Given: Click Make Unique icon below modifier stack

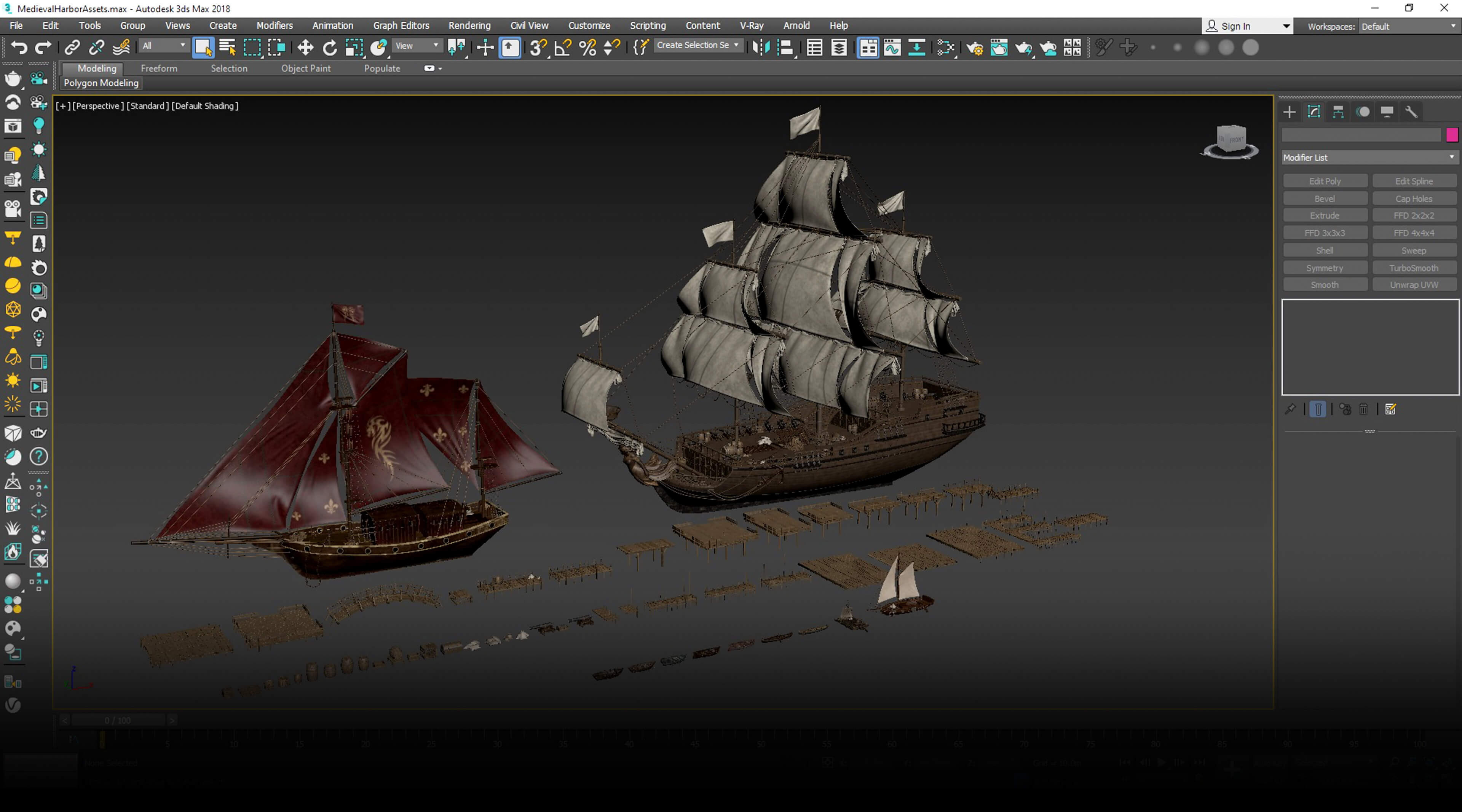Looking at the screenshot, I should 1345,409.
